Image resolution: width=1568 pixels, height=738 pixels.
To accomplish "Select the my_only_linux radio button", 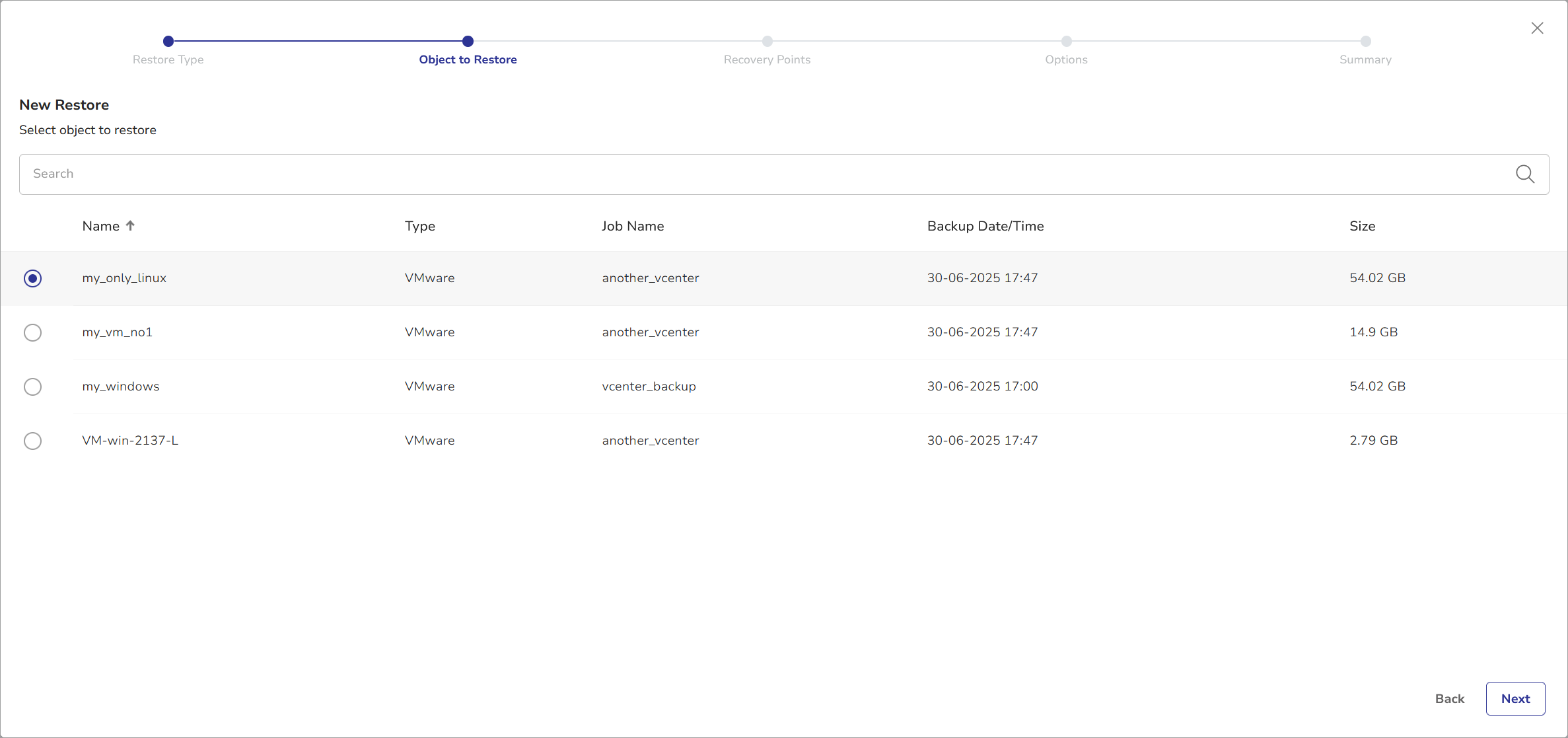I will 32,278.
